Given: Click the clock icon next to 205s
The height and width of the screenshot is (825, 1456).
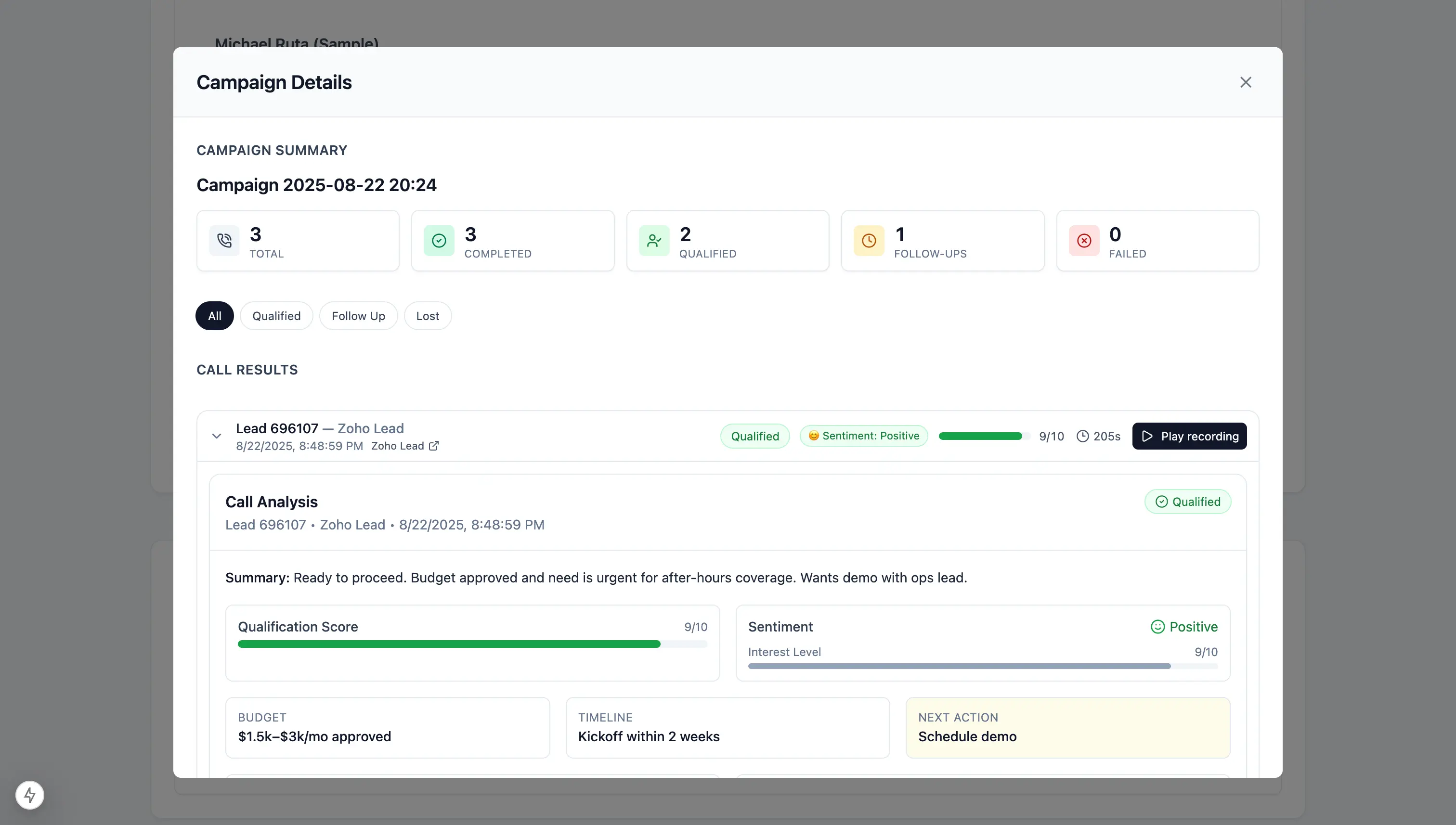Looking at the screenshot, I should (1082, 436).
